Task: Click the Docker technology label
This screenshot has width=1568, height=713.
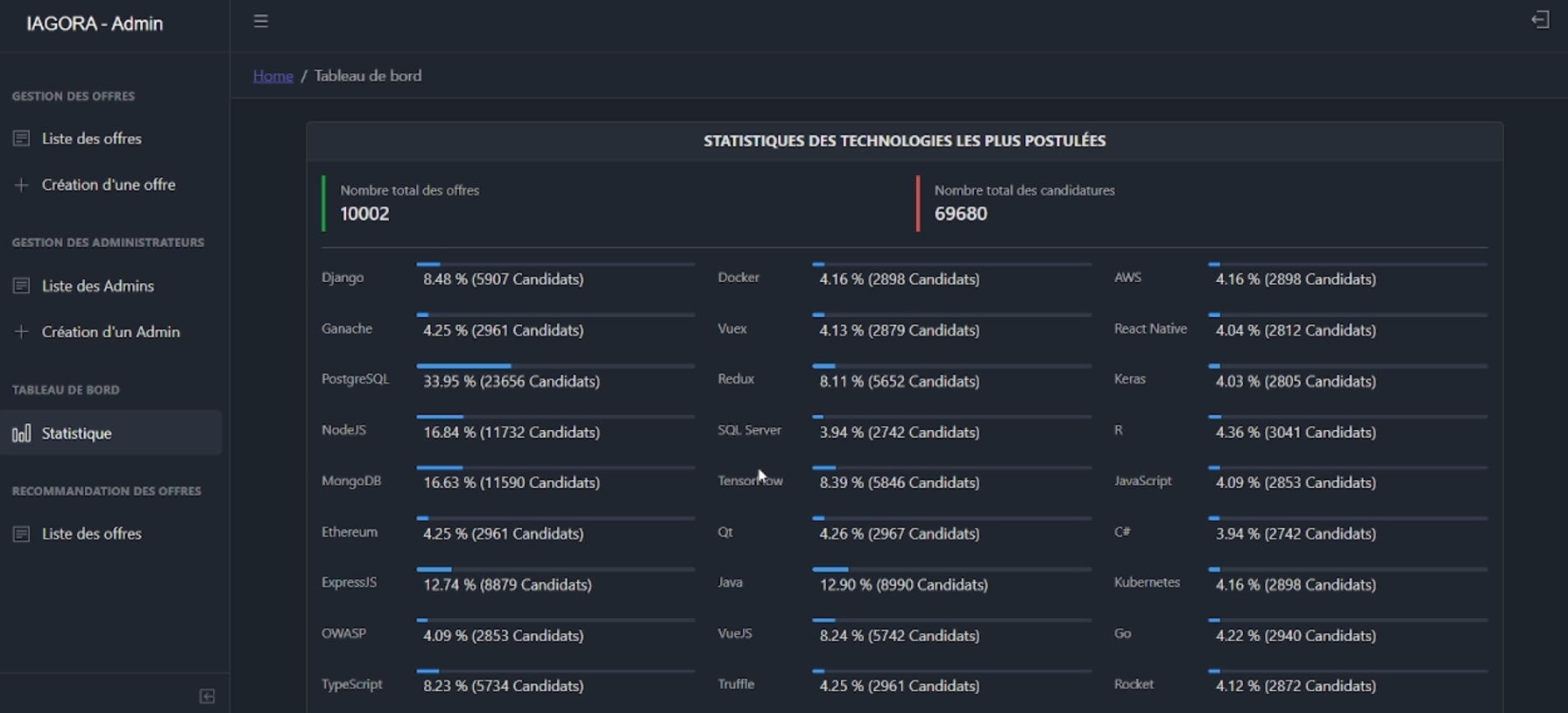Action: pos(738,278)
